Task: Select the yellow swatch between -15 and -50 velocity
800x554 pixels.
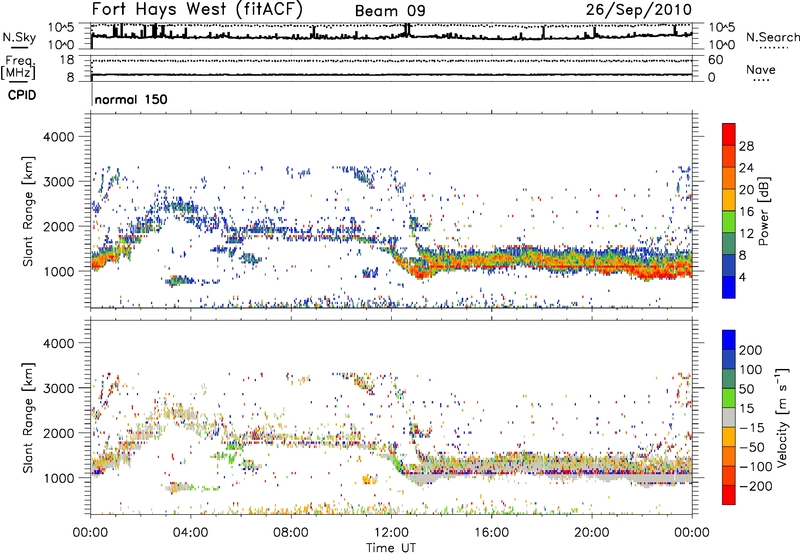Action: point(729,437)
